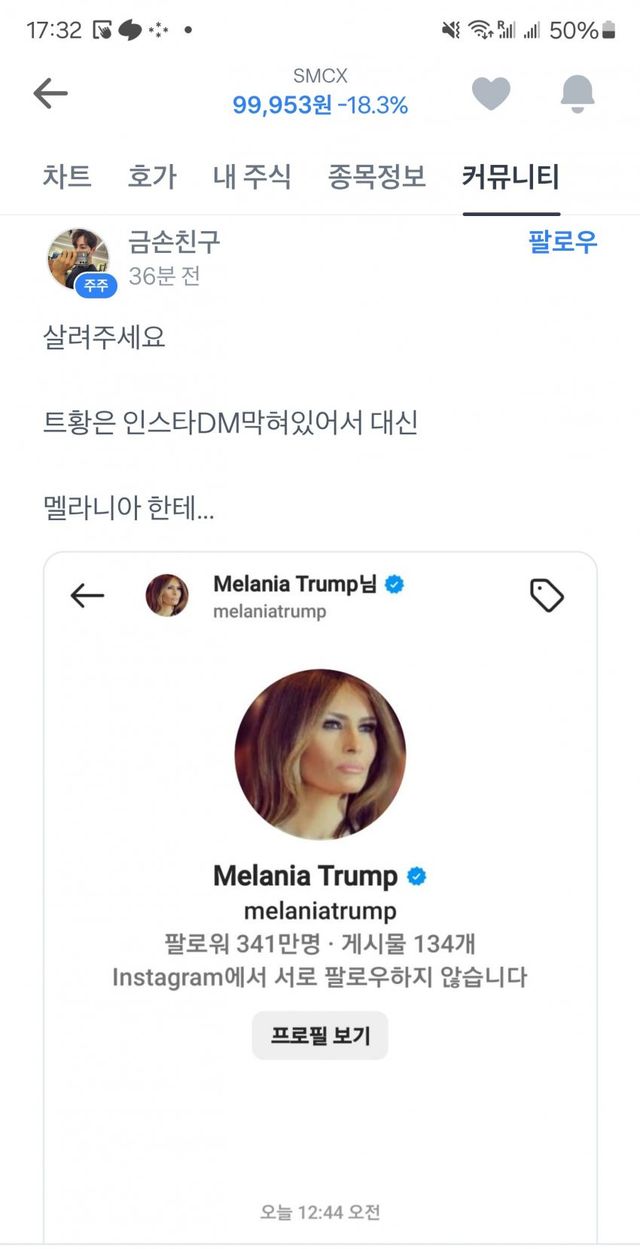Tap the back arrow inside the Instagram capture
Image resolution: width=640 pixels, height=1249 pixels.
(88, 594)
